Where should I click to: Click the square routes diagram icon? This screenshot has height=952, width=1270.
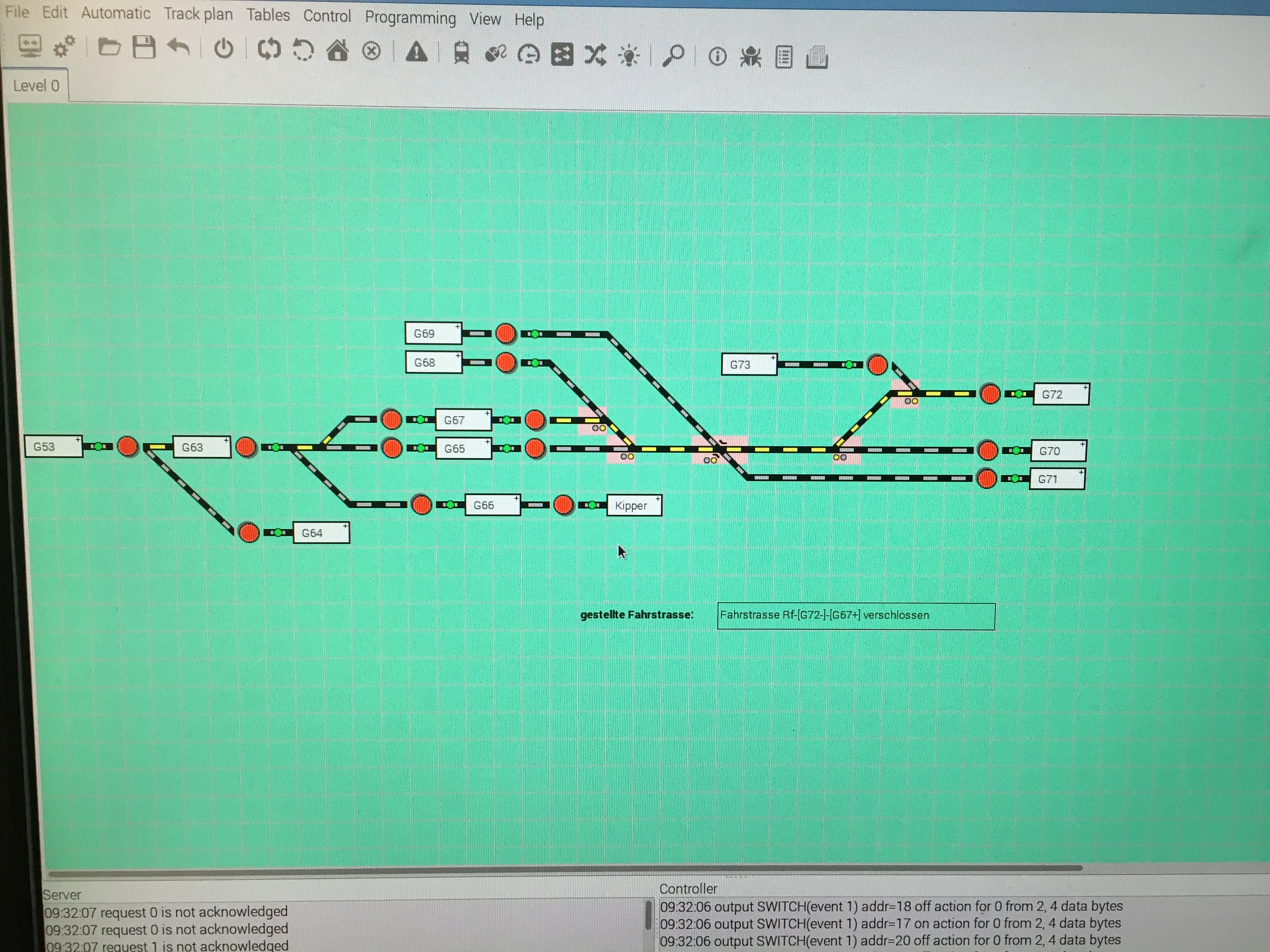coord(562,55)
